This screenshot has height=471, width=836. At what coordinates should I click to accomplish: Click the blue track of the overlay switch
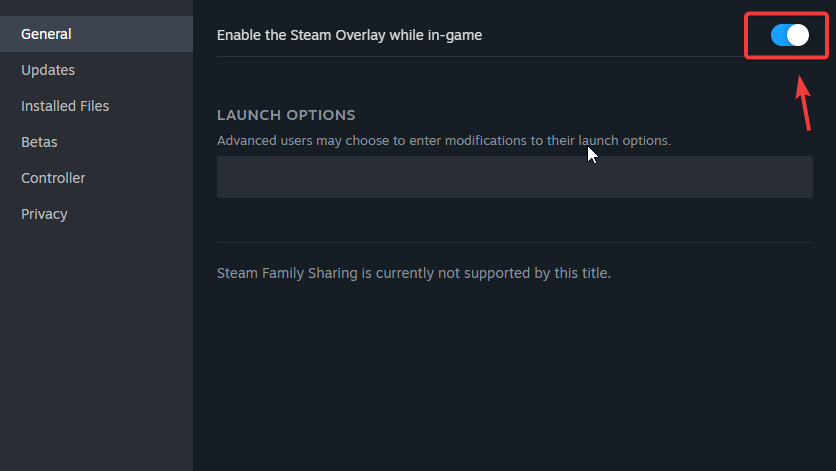point(779,35)
